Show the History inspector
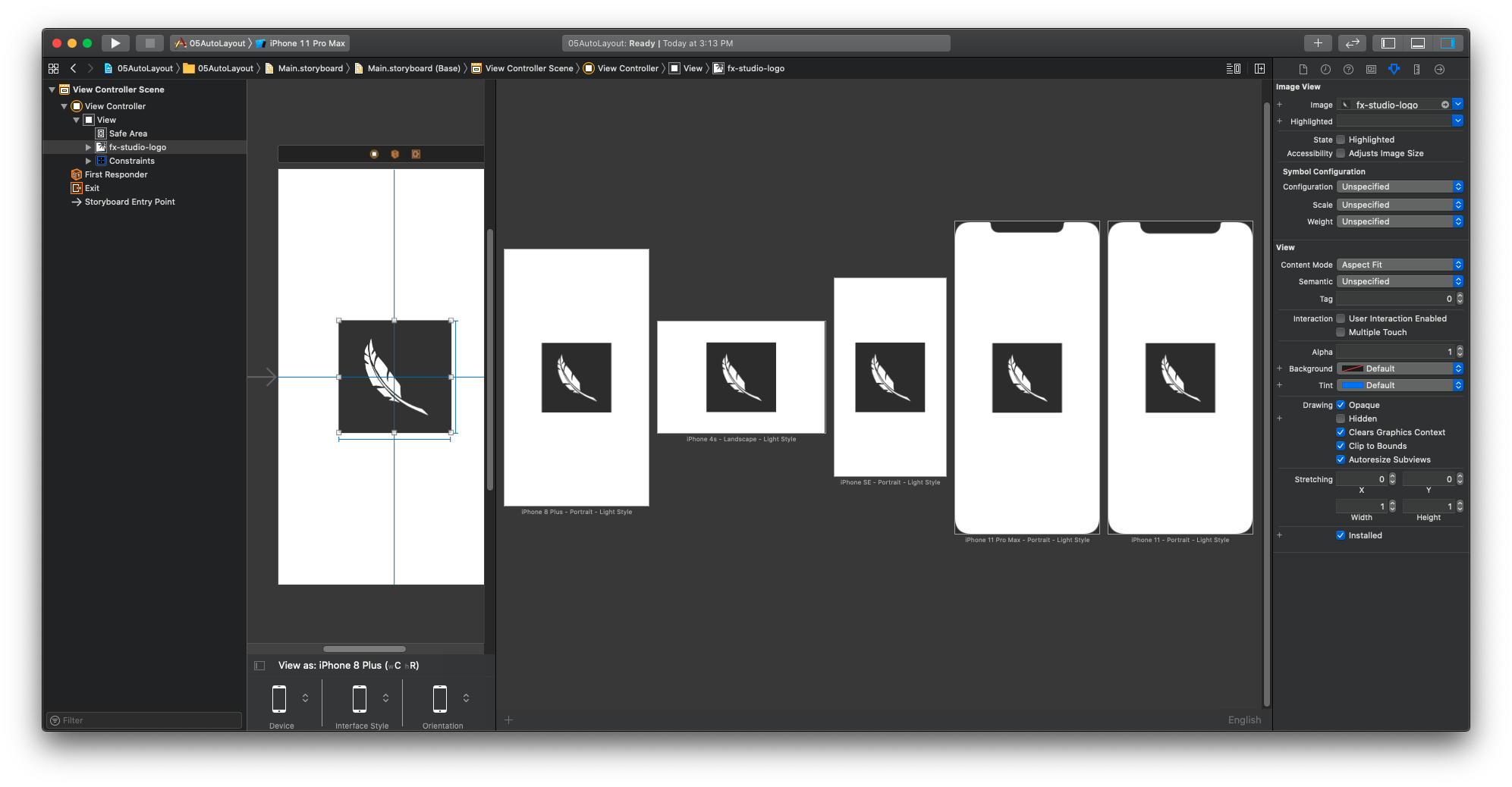Image resolution: width=1512 pixels, height=787 pixels. tap(1325, 69)
